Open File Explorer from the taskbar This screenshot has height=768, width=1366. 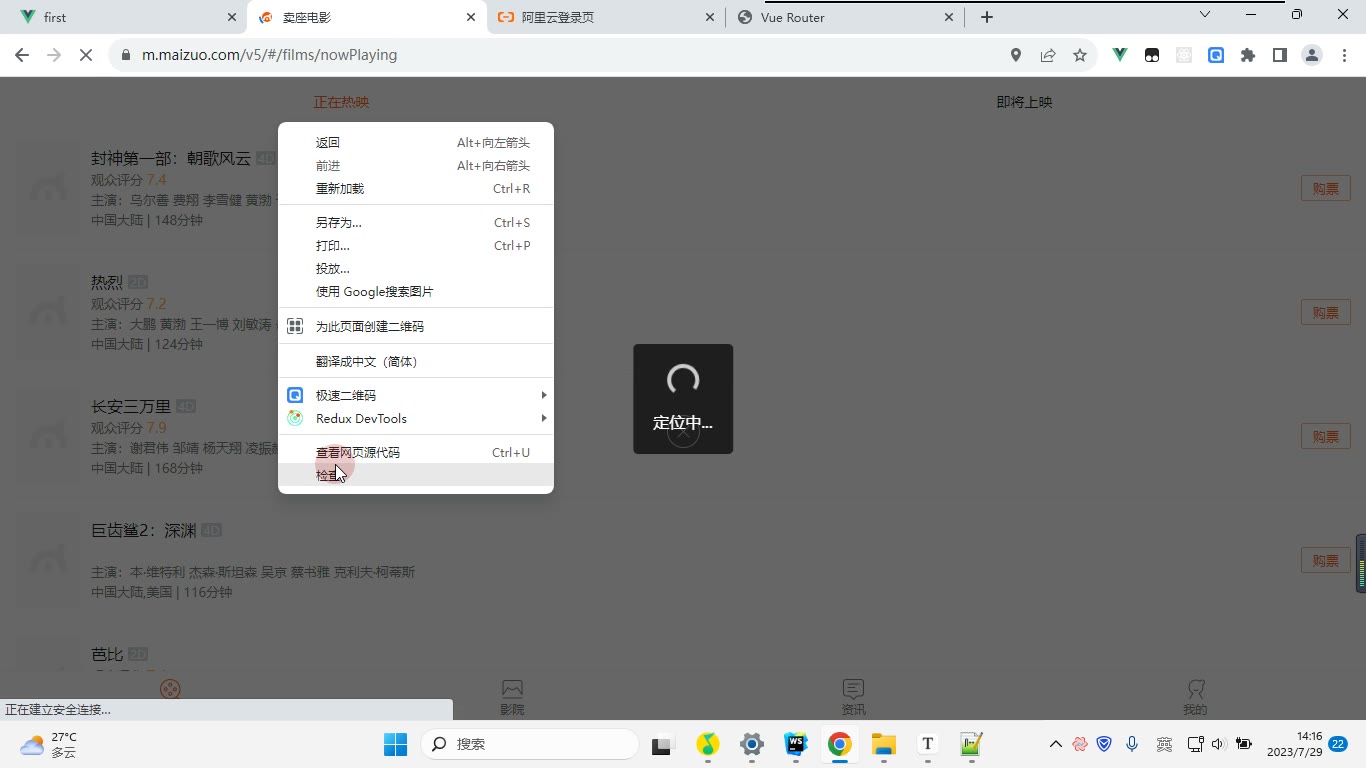(883, 744)
